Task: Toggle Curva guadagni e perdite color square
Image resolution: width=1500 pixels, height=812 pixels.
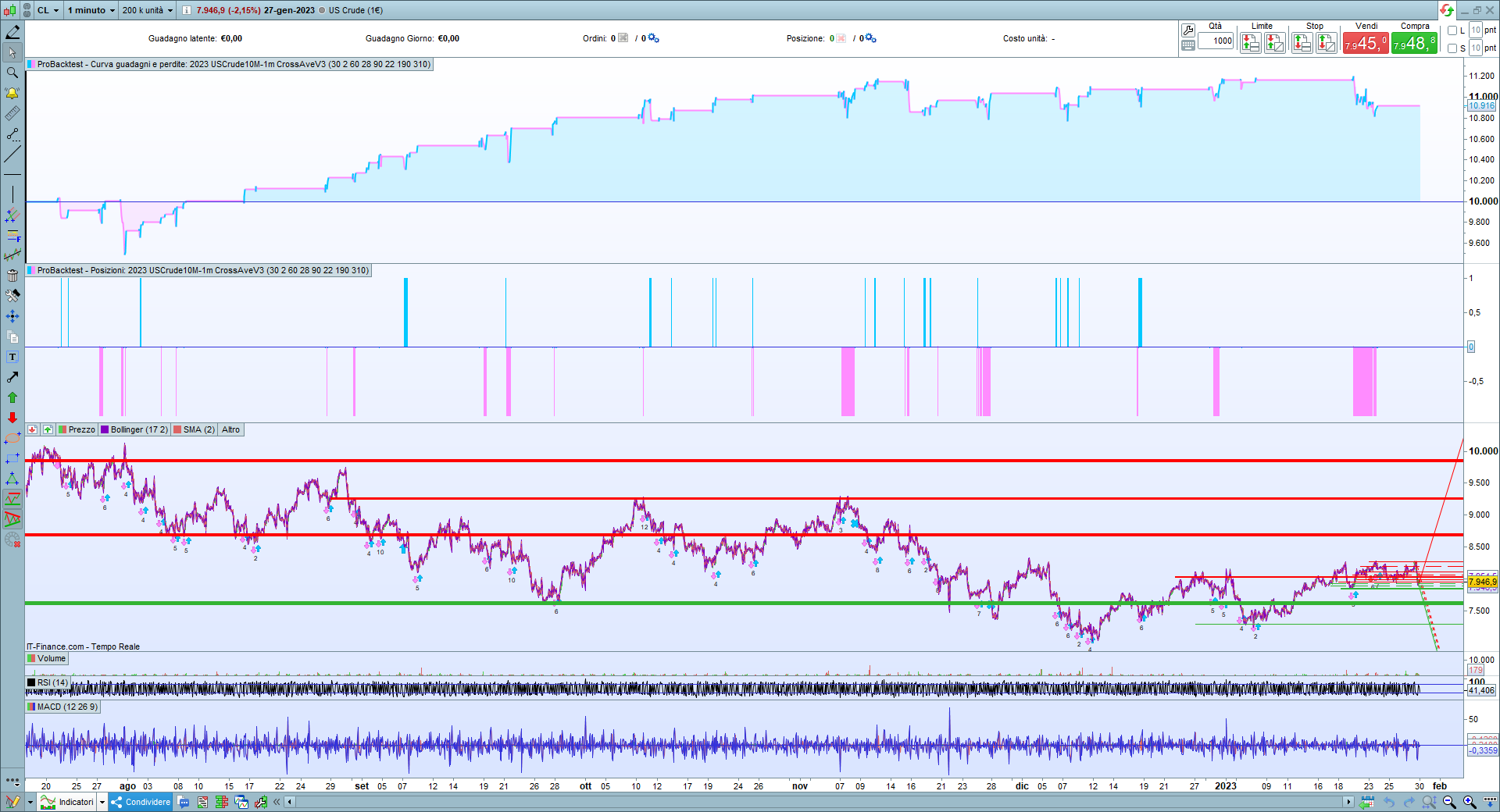Action: (x=31, y=65)
